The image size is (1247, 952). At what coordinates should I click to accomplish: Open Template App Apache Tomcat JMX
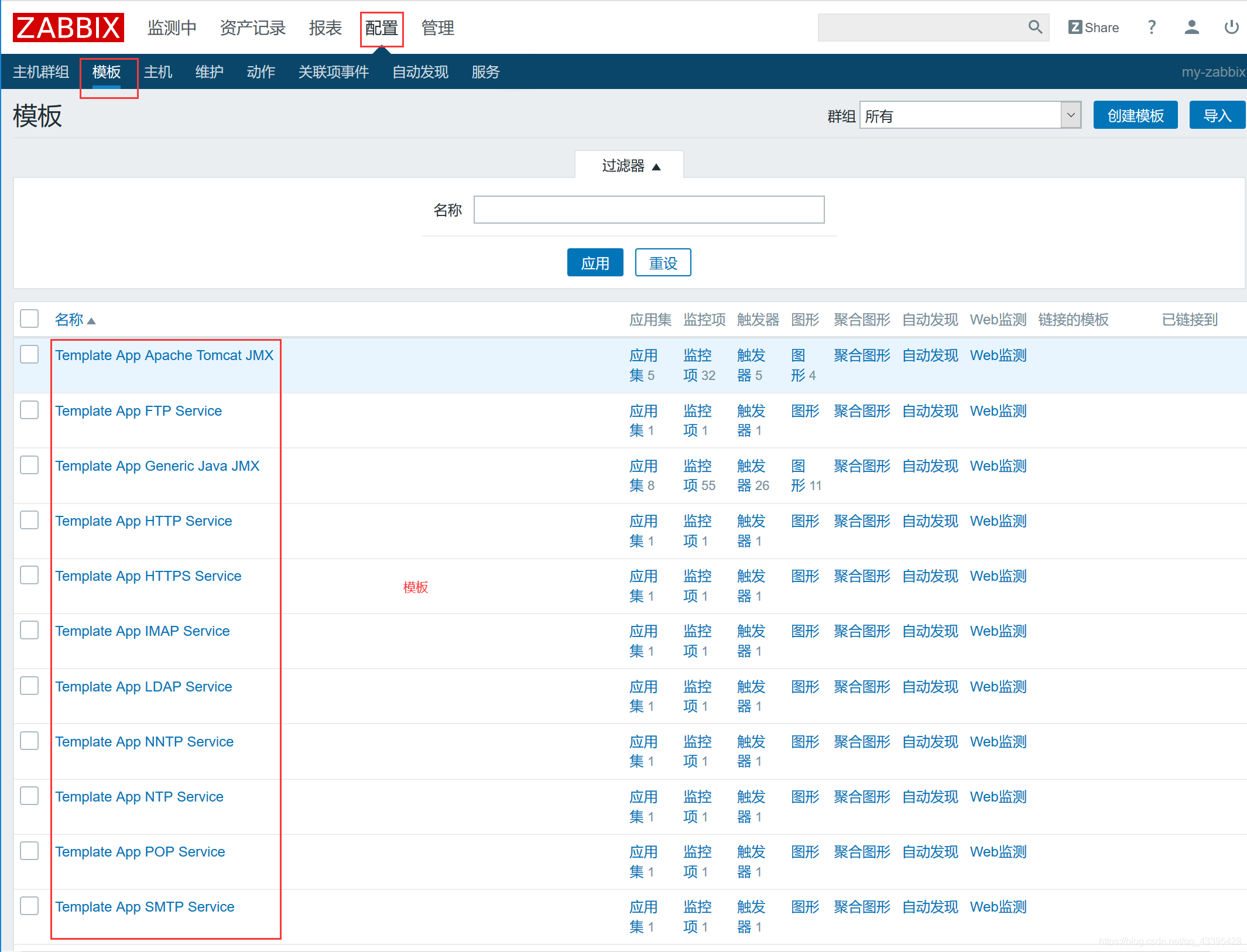coord(165,355)
